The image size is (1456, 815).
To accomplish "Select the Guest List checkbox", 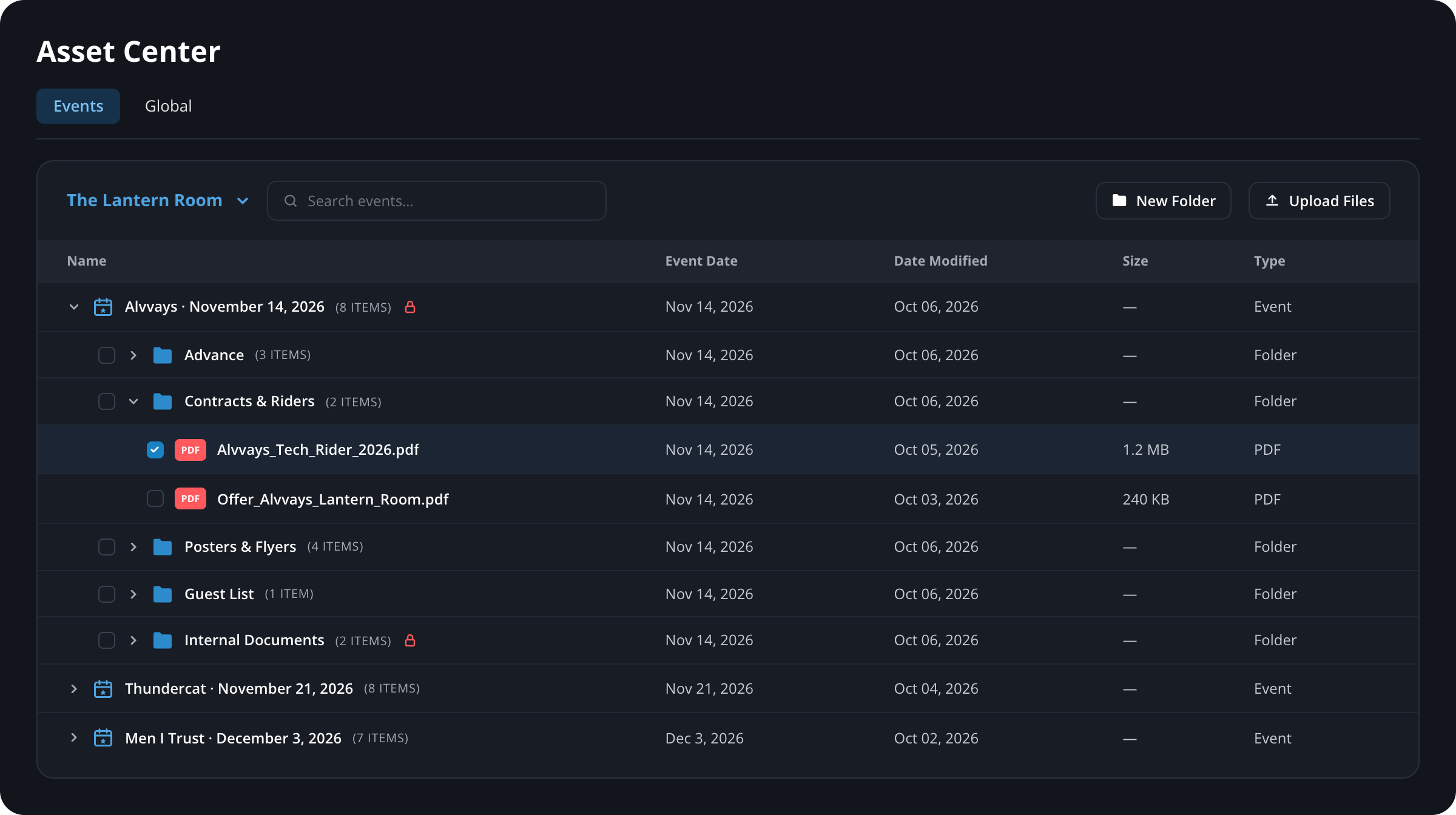I will tap(107, 594).
